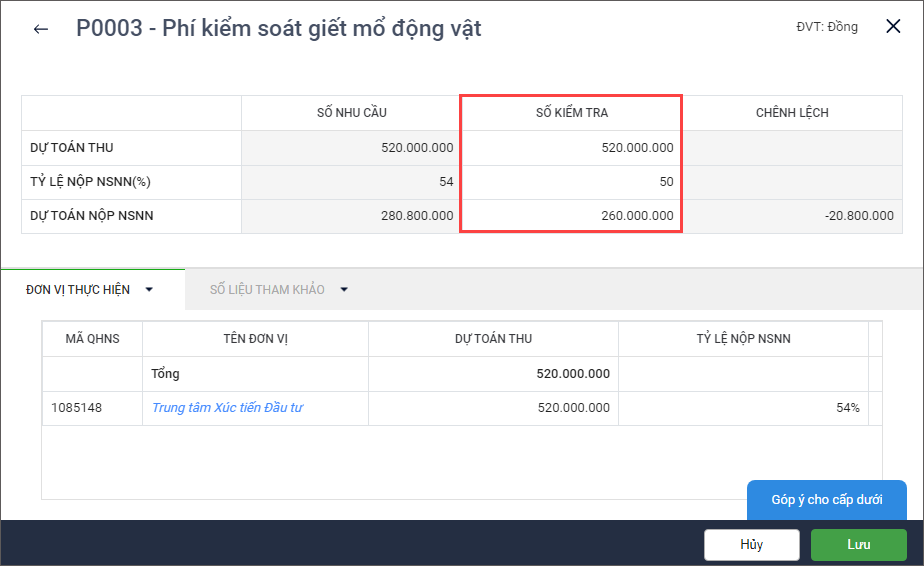Switch to the SỐ LIỆU THAM KHẢO tab
The height and width of the screenshot is (566, 924).
click(267, 290)
